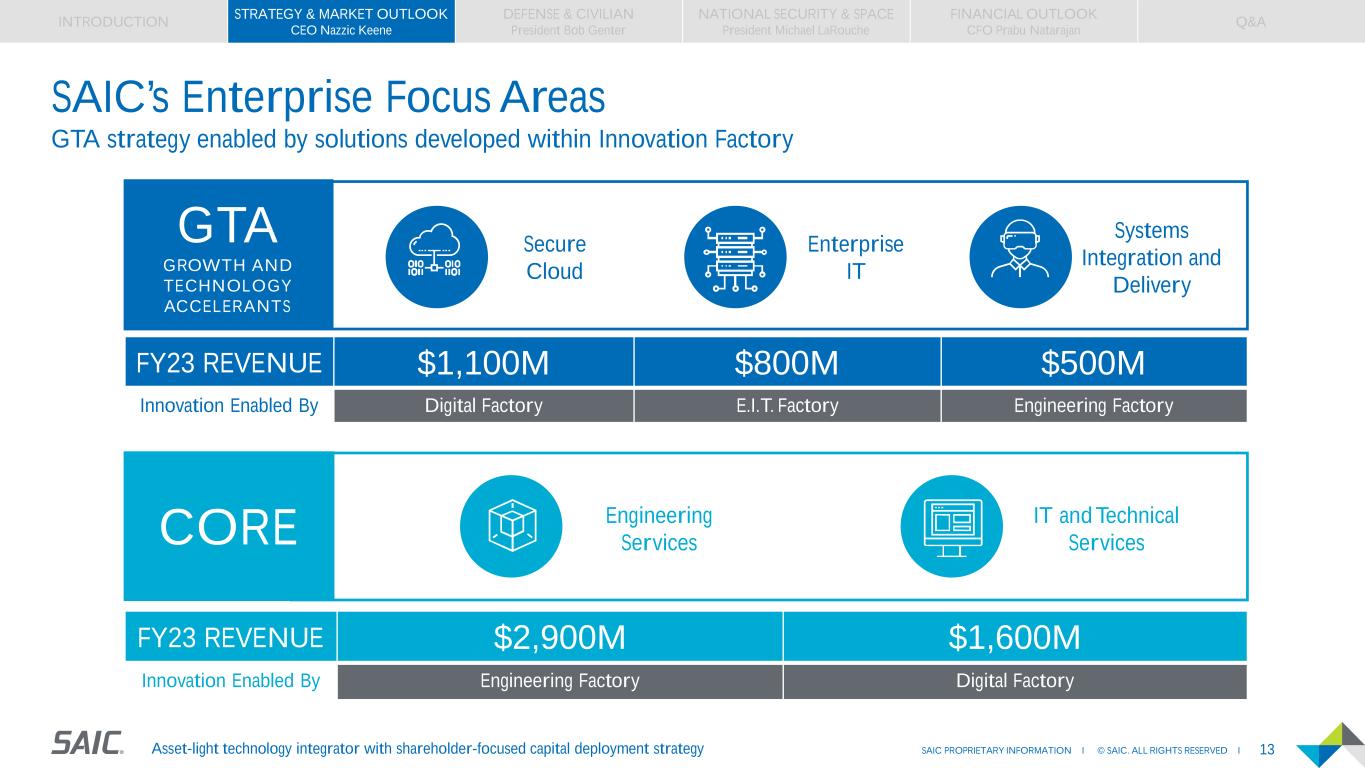Click the Engineering Factory cell under $2,900M

coord(560,681)
